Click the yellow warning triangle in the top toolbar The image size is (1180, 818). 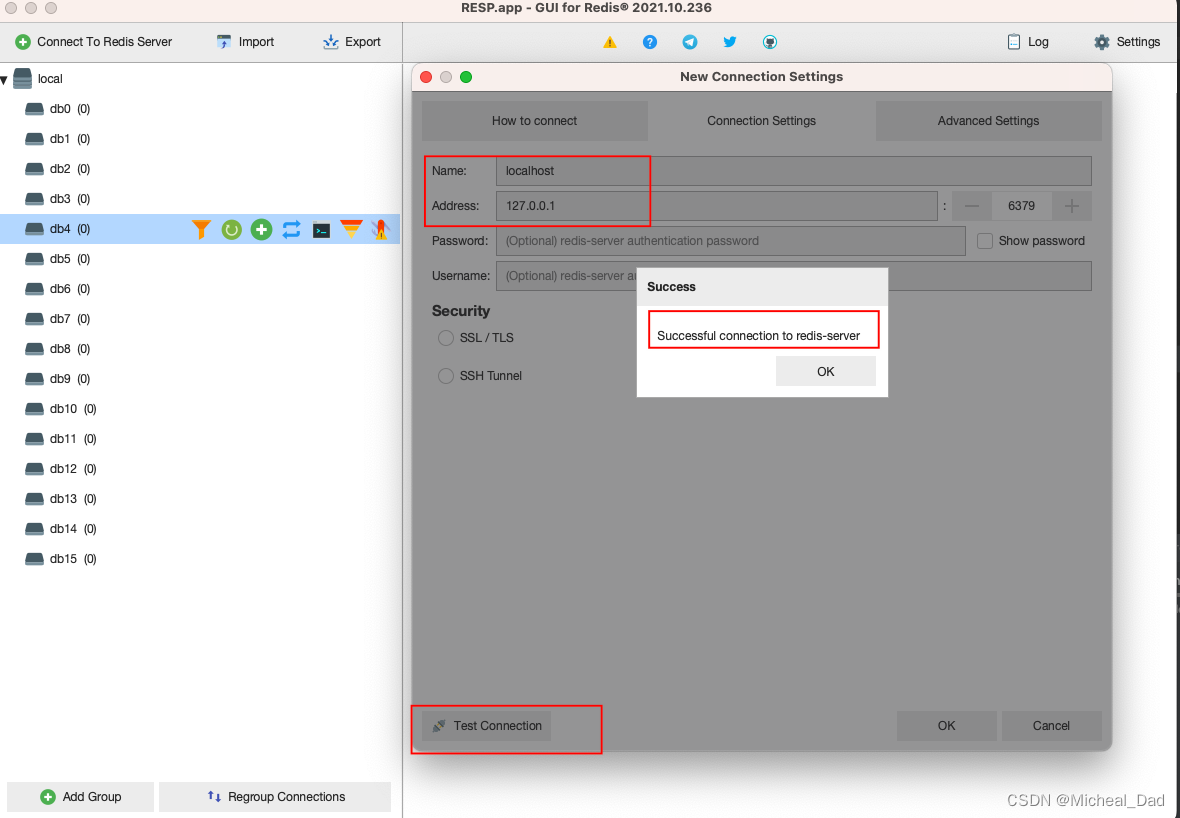pos(610,42)
